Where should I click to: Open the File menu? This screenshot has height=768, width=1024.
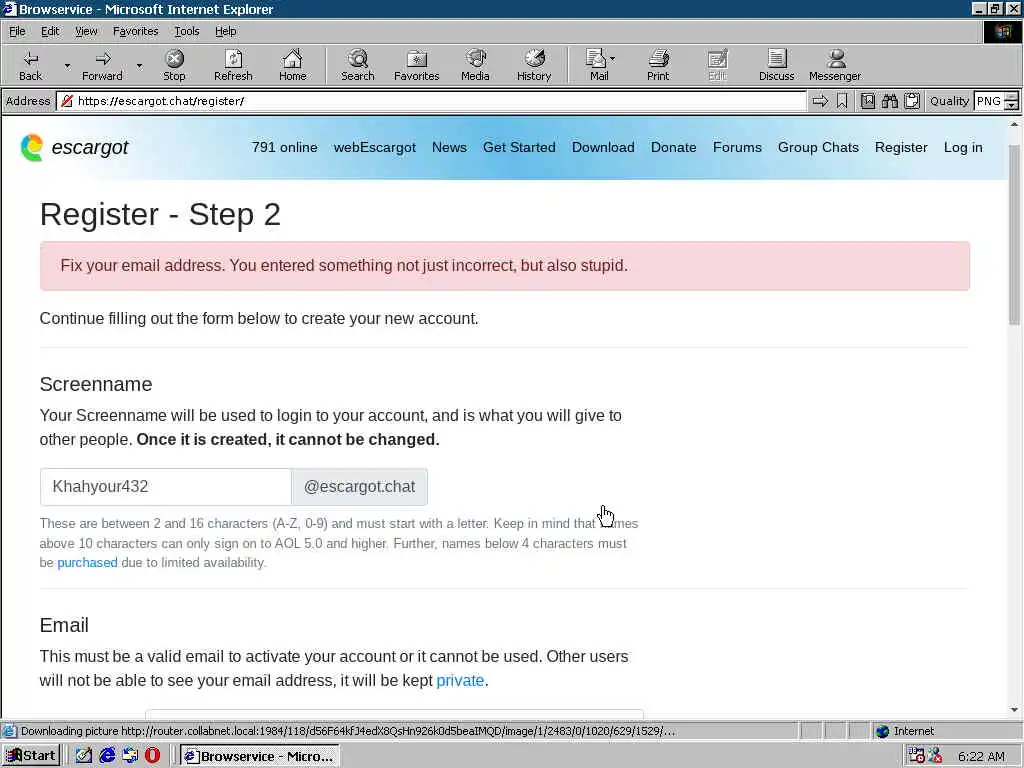click(17, 31)
